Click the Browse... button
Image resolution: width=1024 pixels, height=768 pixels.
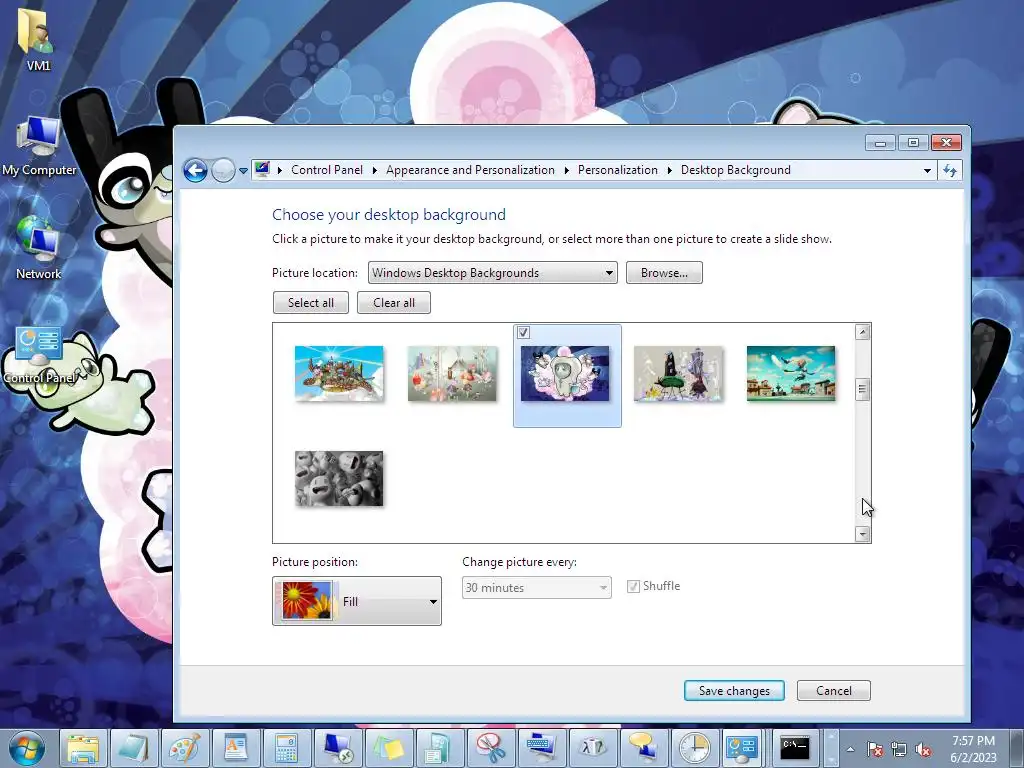click(x=664, y=272)
